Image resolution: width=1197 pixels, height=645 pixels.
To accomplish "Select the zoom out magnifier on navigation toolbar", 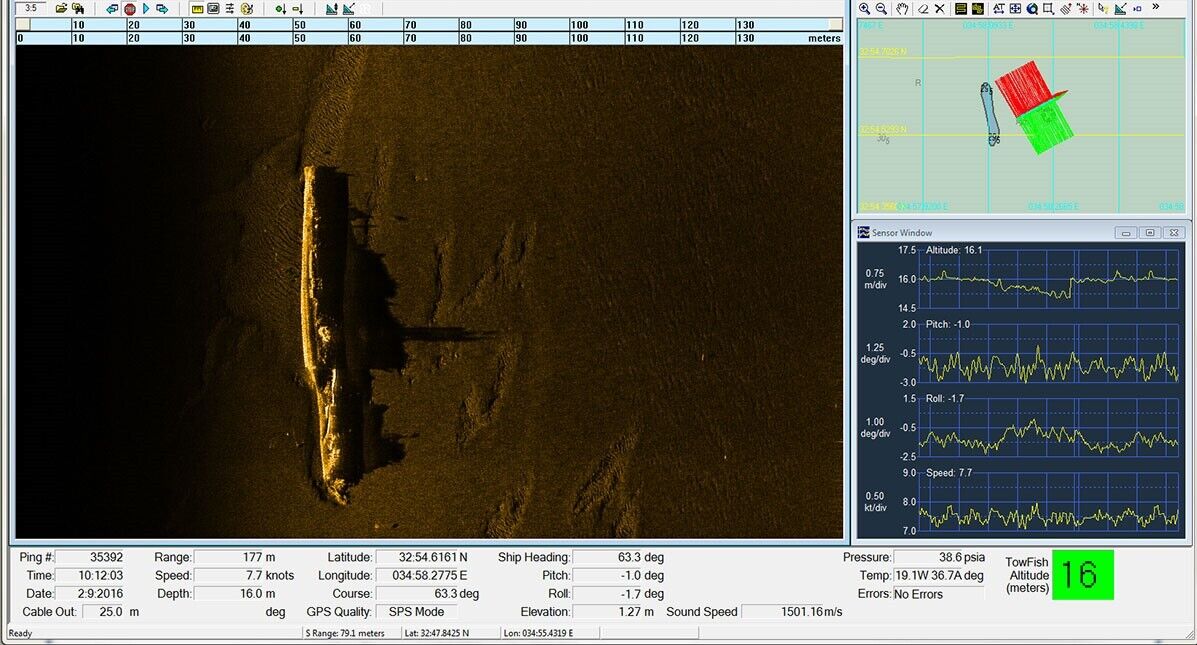I will tap(881, 9).
